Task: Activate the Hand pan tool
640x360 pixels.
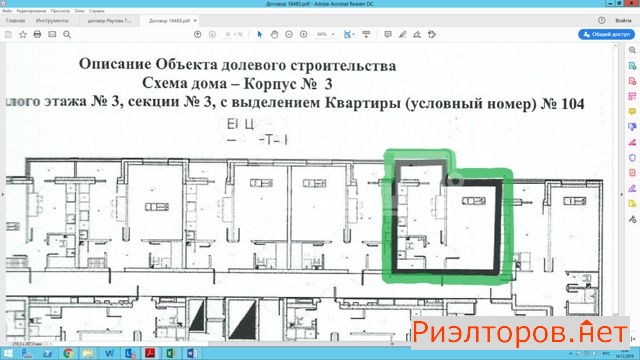Action: click(274, 35)
